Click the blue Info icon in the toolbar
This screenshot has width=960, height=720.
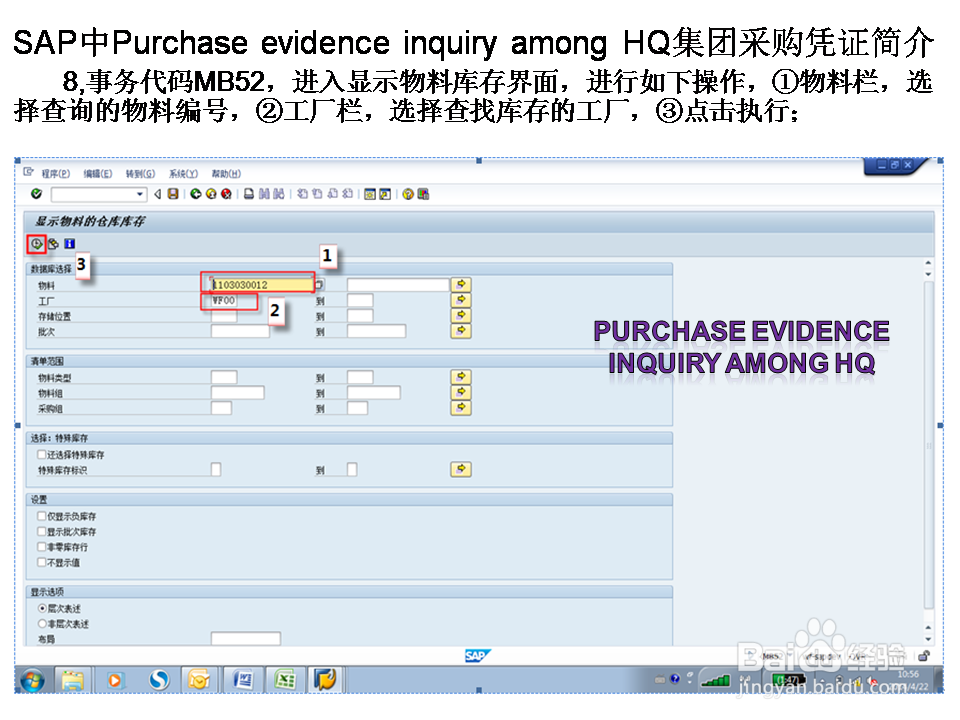(70, 243)
